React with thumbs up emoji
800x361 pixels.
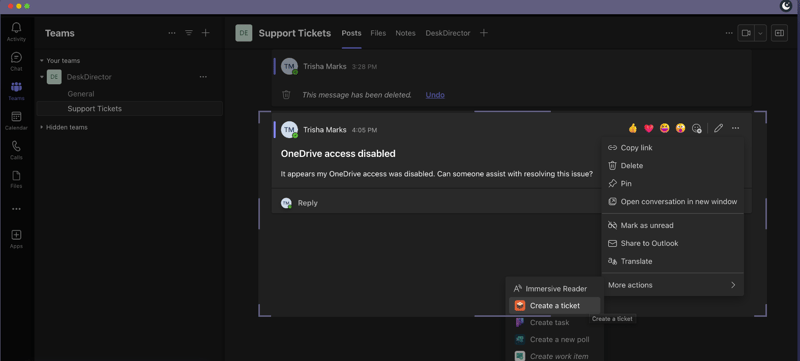click(x=633, y=128)
